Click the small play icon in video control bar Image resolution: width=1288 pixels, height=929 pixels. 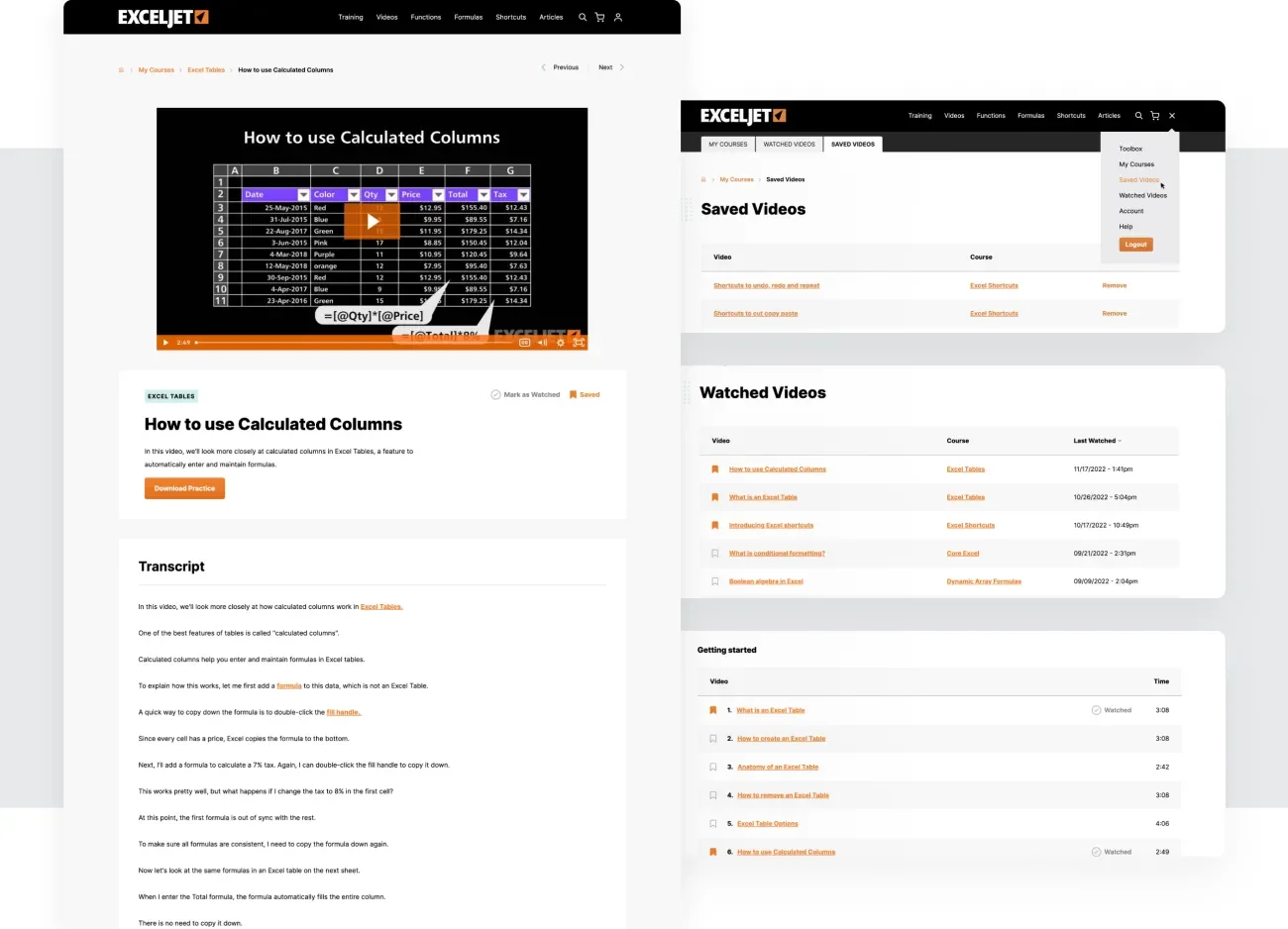(x=165, y=343)
